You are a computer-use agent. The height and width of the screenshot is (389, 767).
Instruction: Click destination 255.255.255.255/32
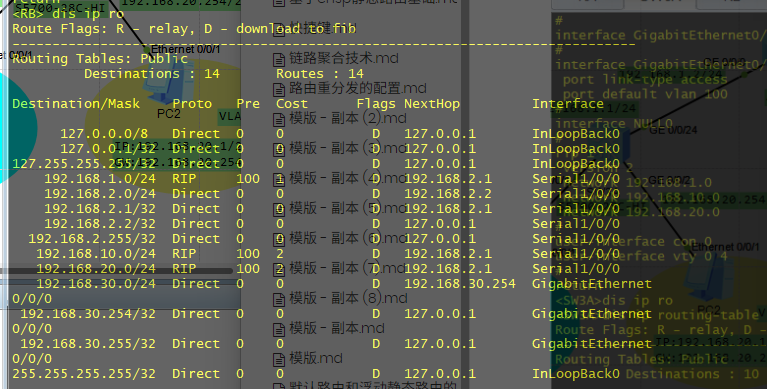[84, 373]
